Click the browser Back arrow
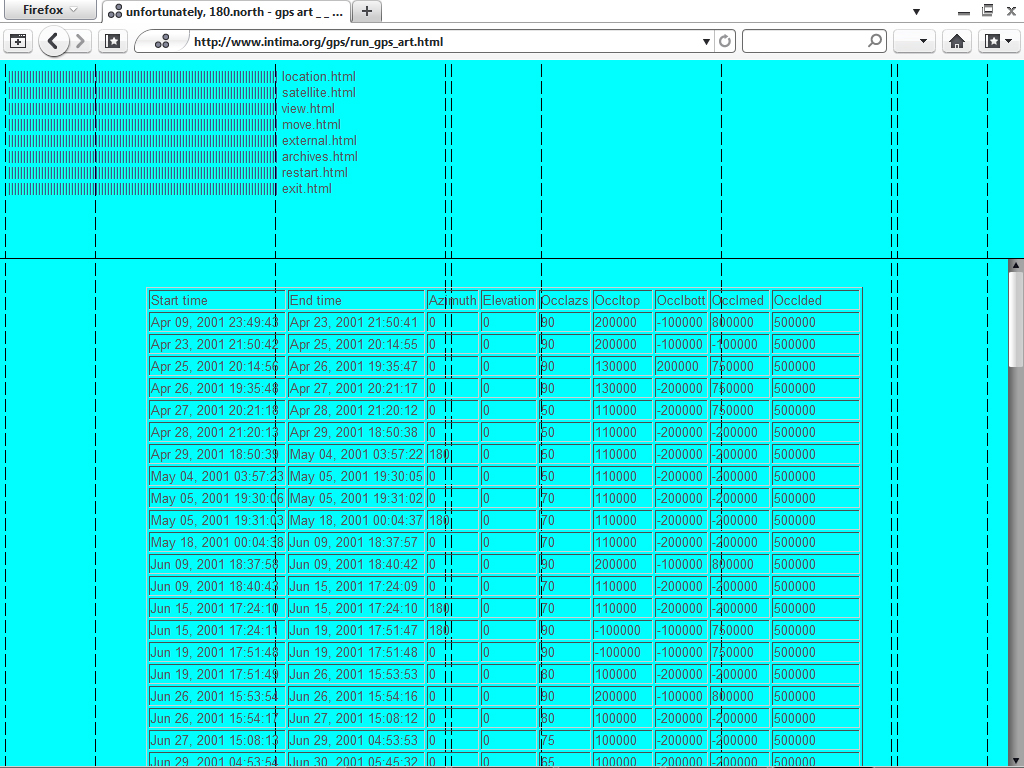This screenshot has height=768, width=1024. point(53,42)
